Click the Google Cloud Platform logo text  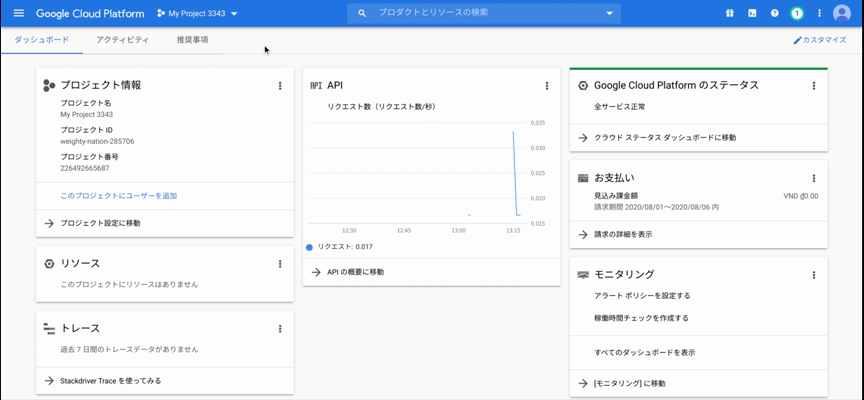coord(90,14)
